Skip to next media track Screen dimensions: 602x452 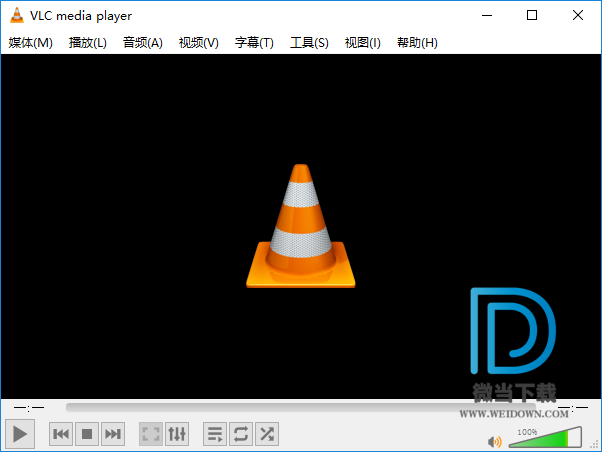coord(113,434)
